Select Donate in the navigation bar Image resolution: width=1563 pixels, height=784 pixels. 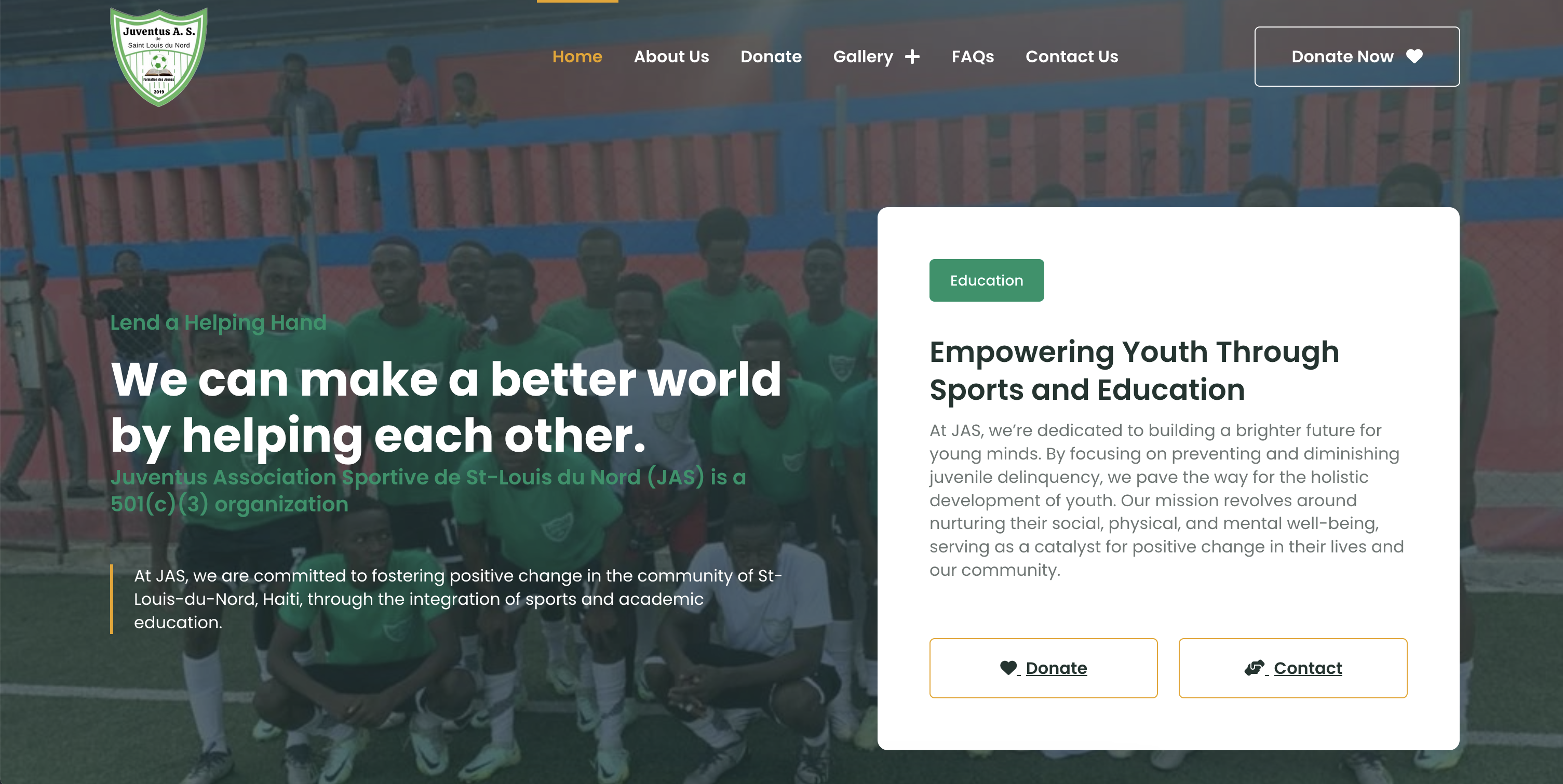(771, 57)
